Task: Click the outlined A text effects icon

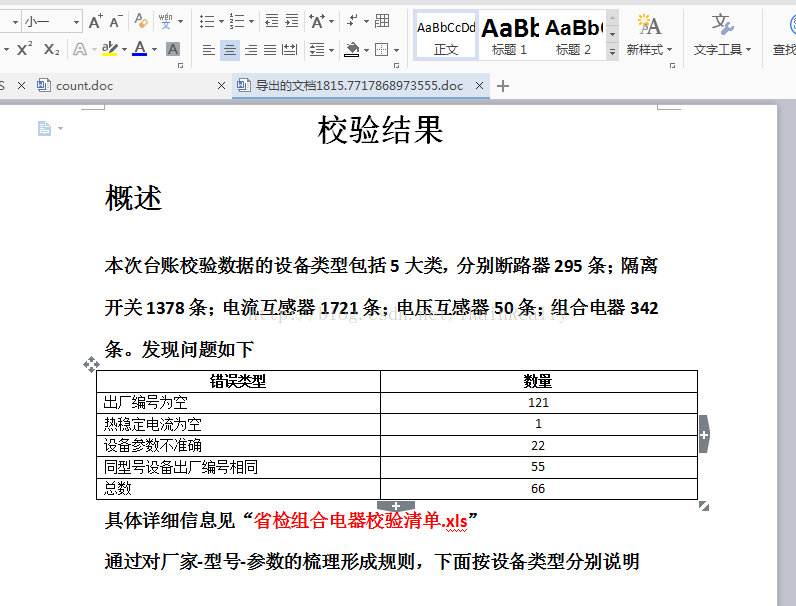Action: [x=80, y=49]
